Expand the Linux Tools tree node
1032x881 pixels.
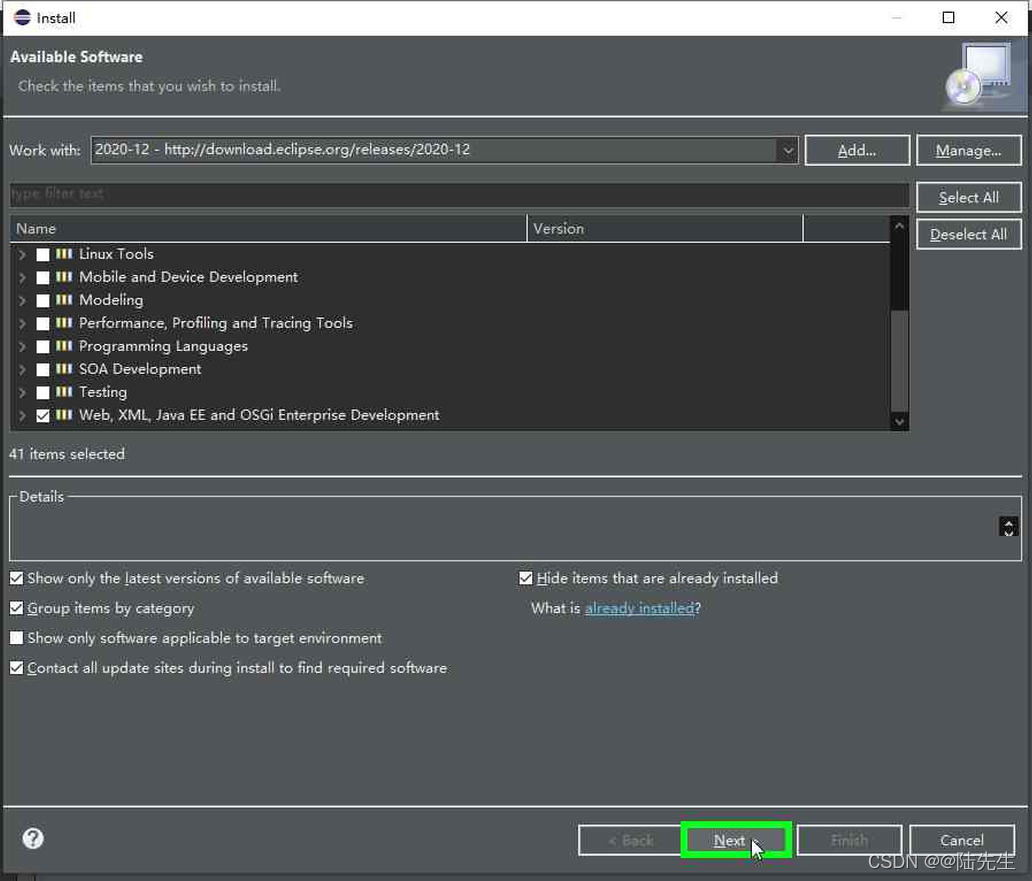22,254
